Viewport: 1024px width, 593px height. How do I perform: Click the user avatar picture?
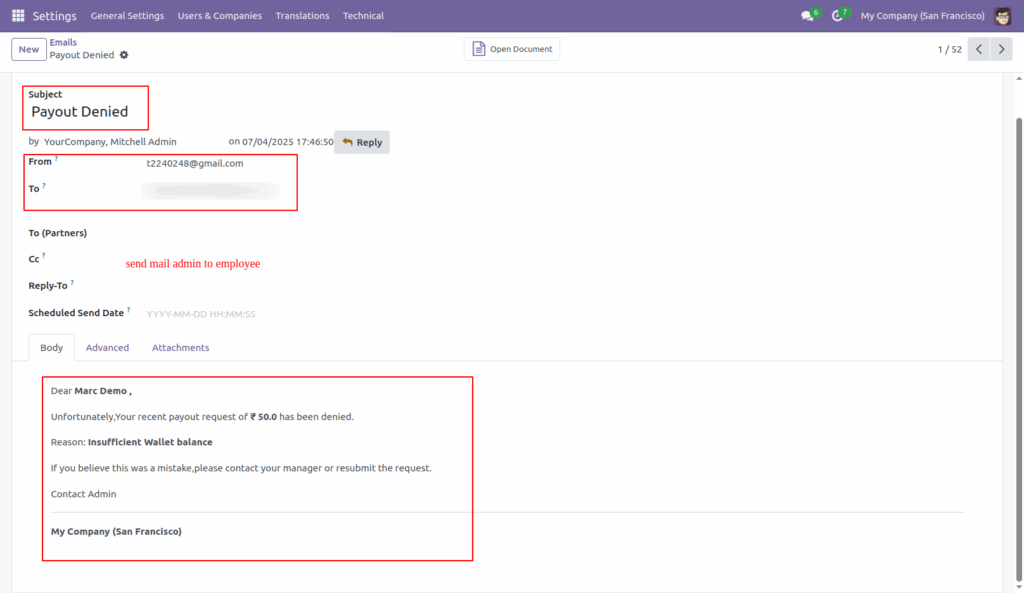(x=1003, y=15)
